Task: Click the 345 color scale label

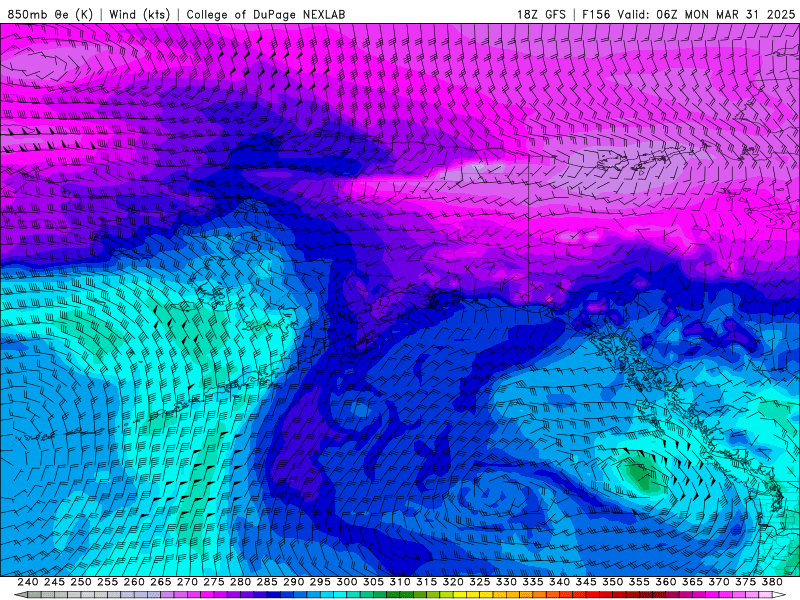Action: [586, 582]
